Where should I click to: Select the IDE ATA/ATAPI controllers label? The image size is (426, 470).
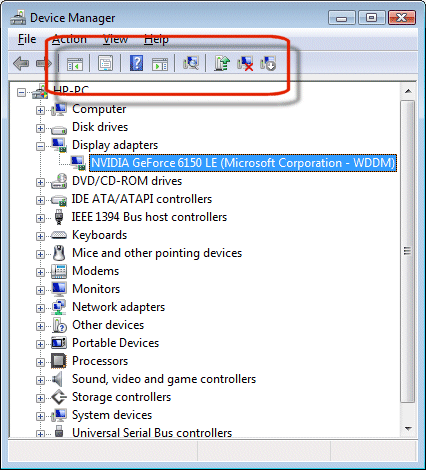(142, 199)
